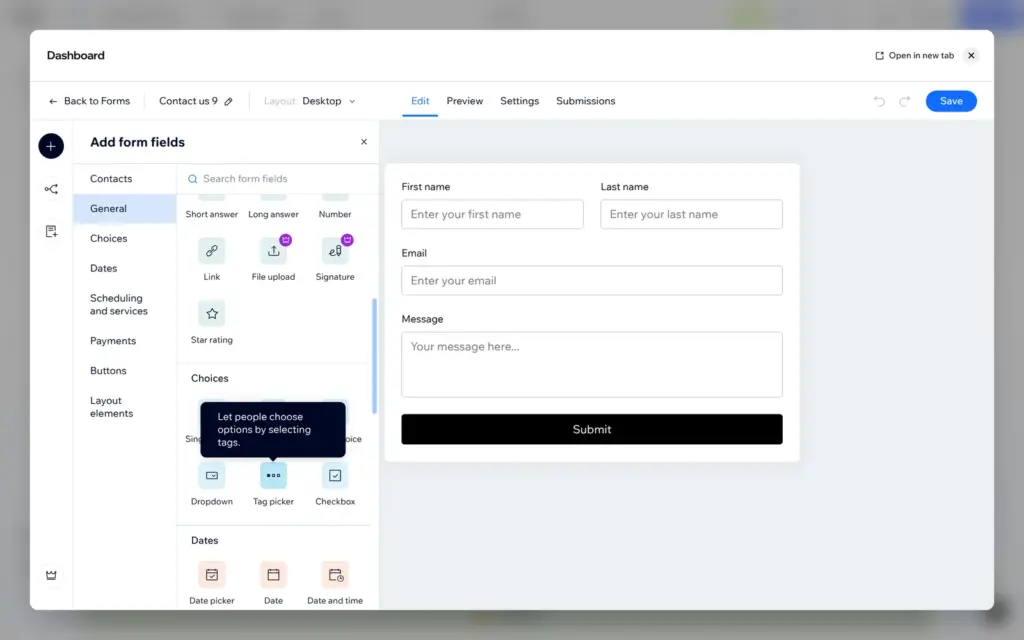Click the Dates section heading in field list
The height and width of the screenshot is (640, 1024).
pos(204,541)
